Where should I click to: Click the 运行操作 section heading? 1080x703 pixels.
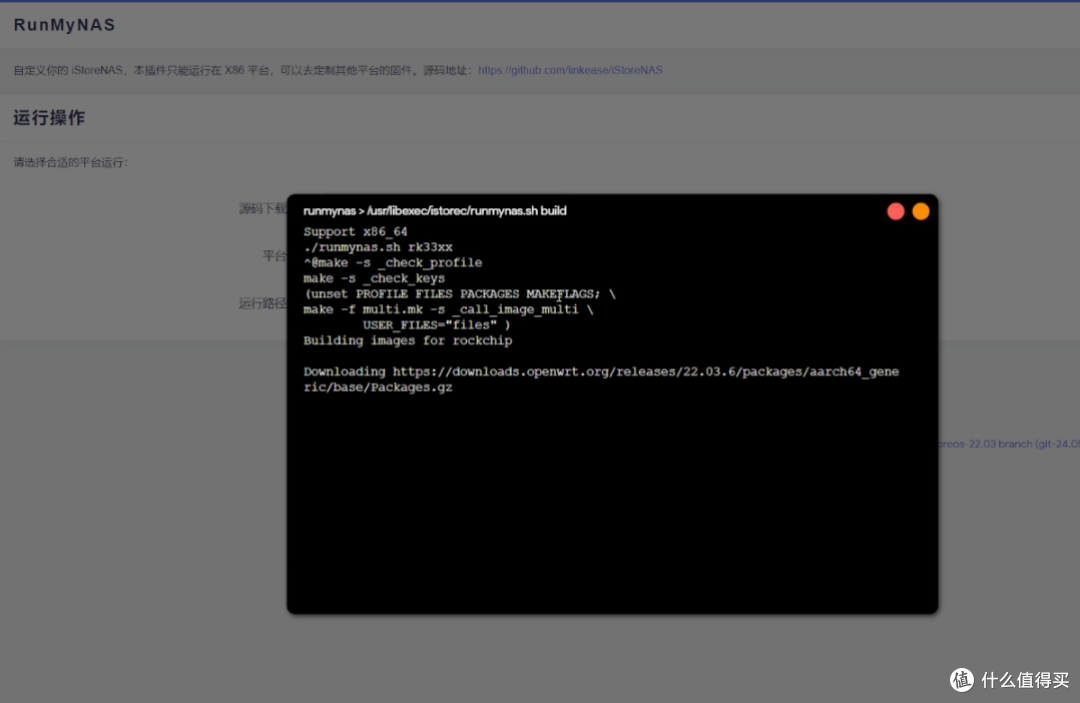[x=50, y=118]
